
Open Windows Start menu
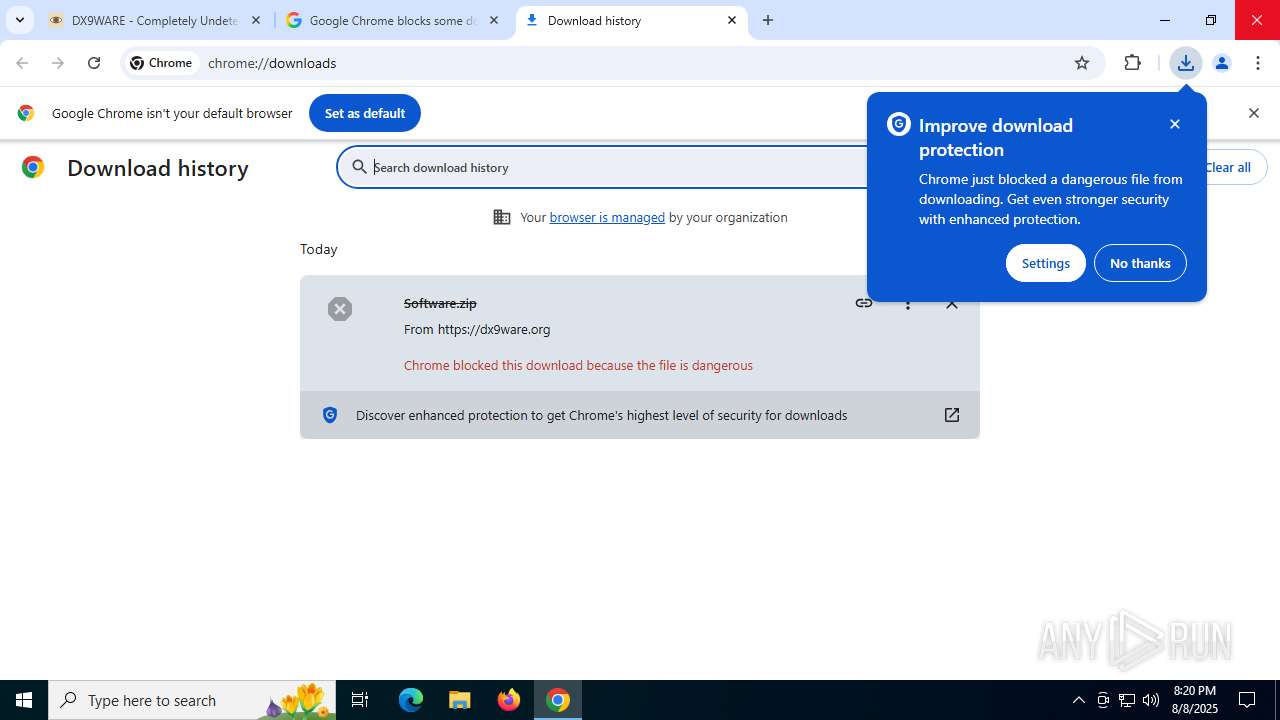click(24, 700)
